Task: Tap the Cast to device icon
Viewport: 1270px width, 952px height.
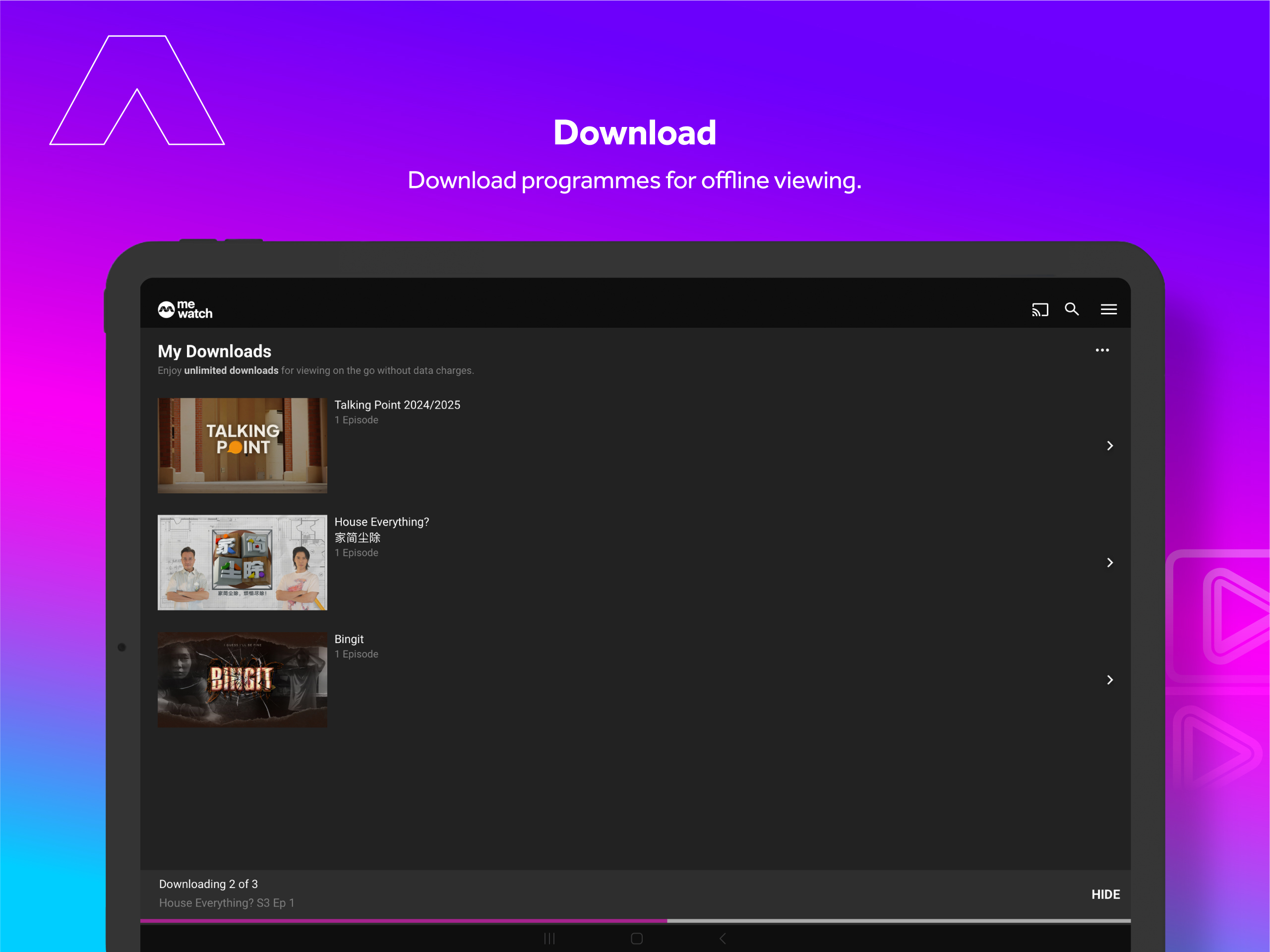Action: tap(1040, 309)
